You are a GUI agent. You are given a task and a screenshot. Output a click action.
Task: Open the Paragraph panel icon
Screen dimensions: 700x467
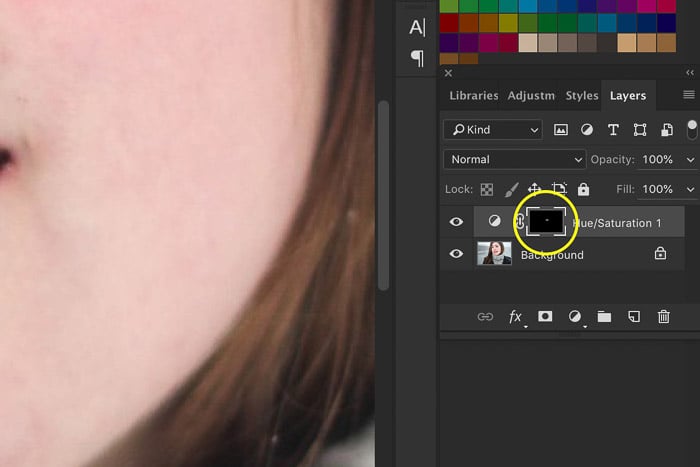pyautogui.click(x=417, y=58)
